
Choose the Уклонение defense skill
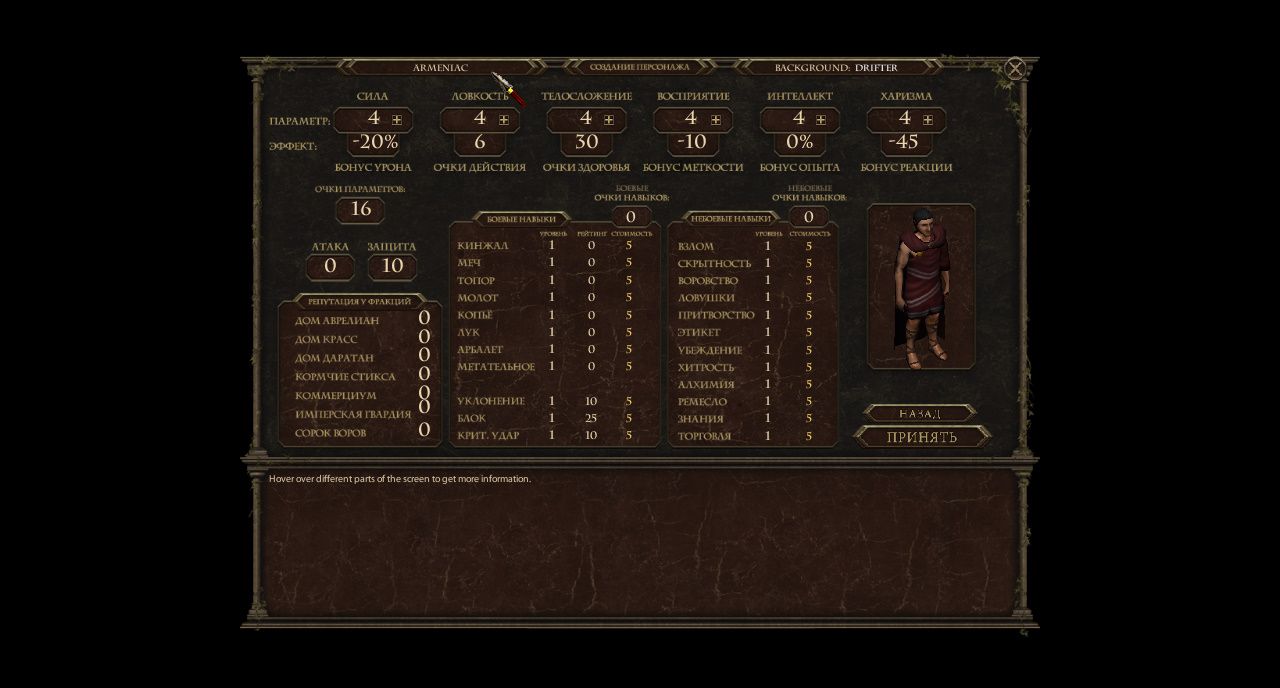pyautogui.click(x=490, y=401)
